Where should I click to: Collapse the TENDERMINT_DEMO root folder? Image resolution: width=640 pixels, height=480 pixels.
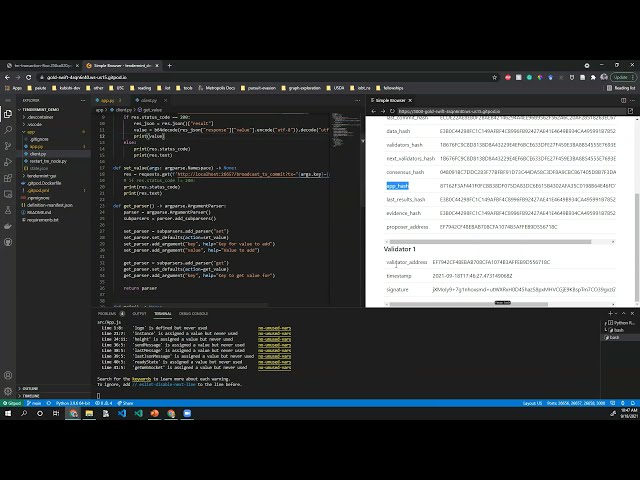pyautogui.click(x=40, y=109)
